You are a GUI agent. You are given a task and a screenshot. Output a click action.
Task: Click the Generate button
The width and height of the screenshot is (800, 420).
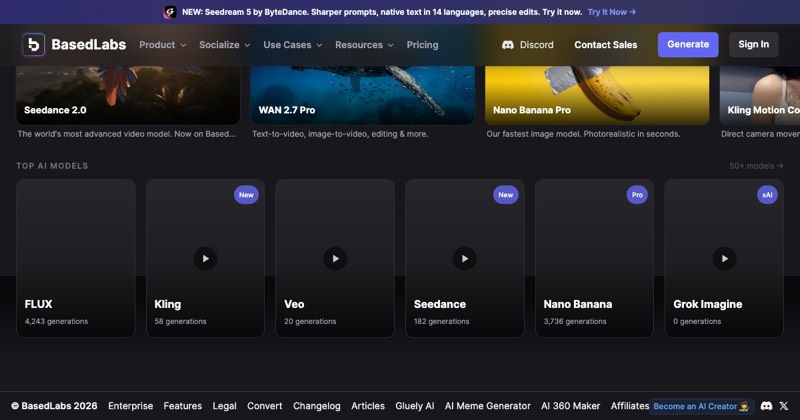[x=688, y=44]
